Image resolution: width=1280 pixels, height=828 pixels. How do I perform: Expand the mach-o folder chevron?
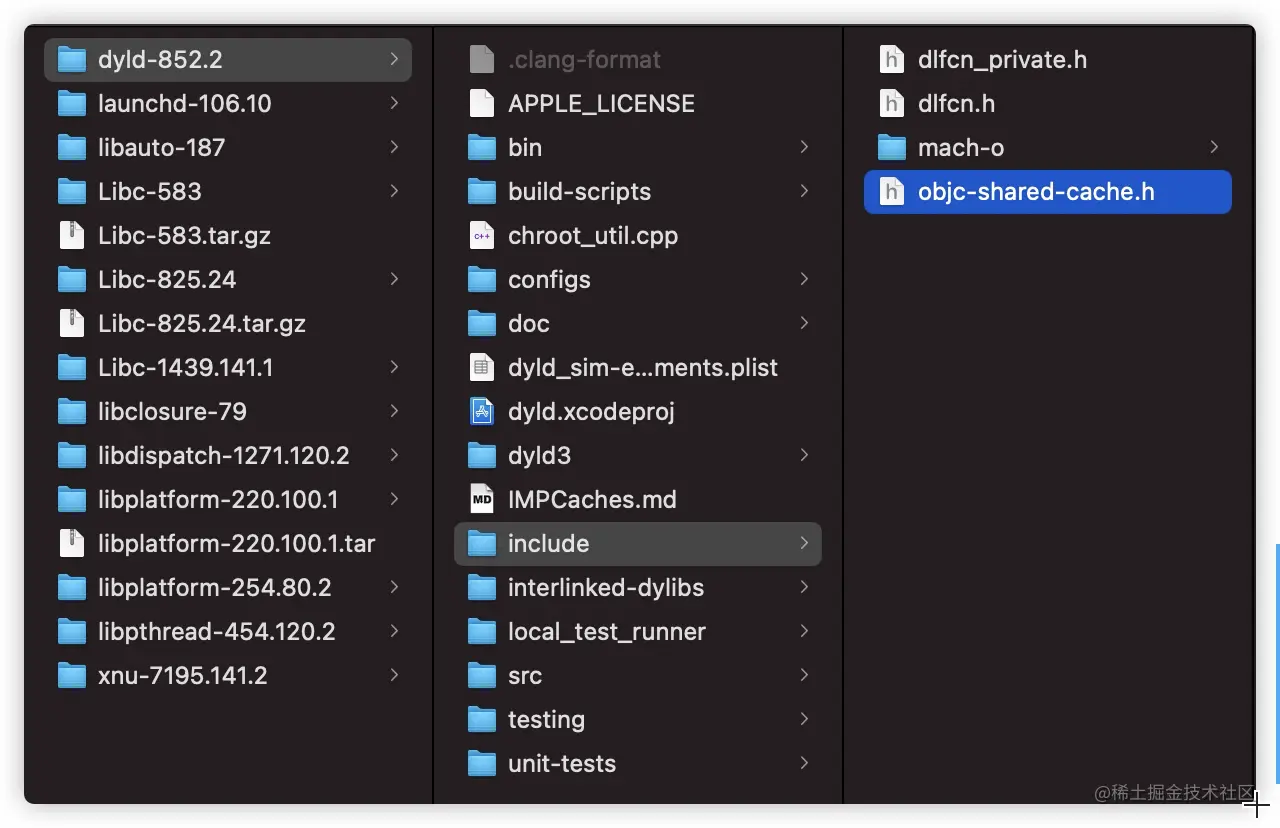click(x=1214, y=147)
